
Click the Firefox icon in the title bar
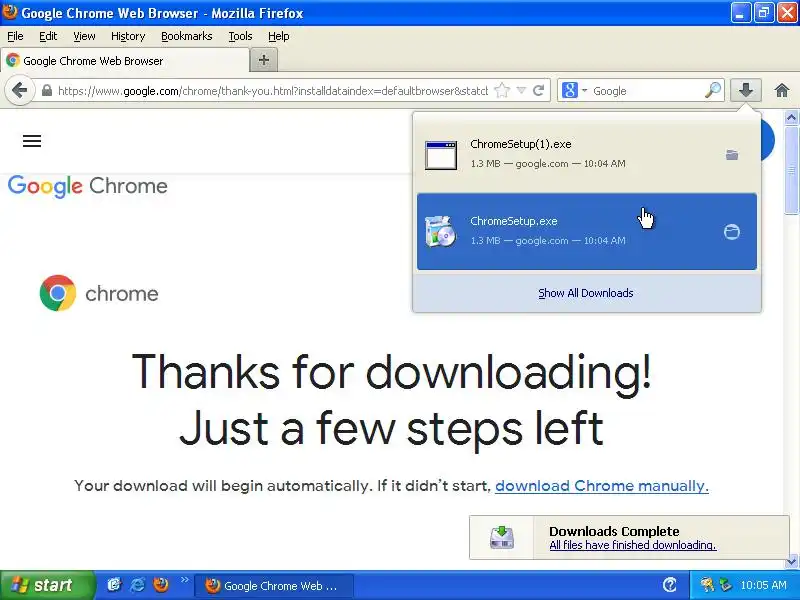10,12
